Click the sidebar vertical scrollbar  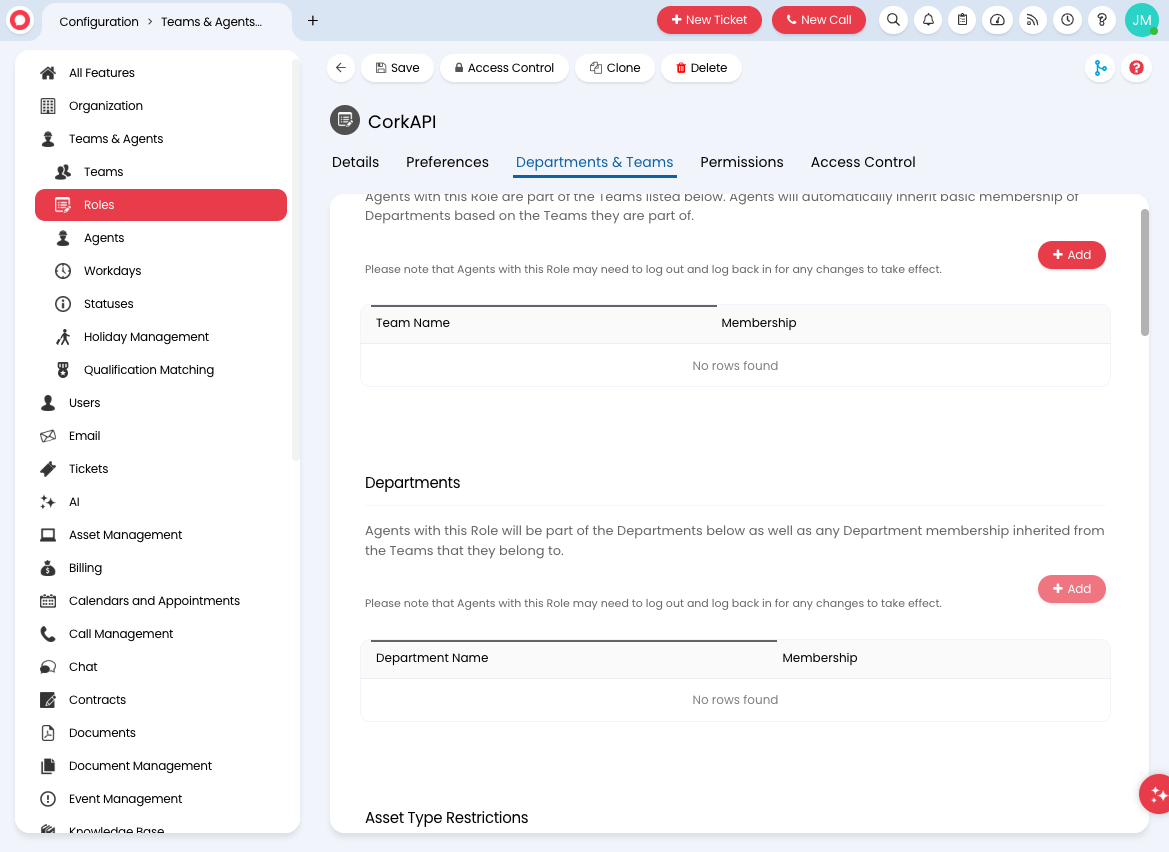tap(295, 259)
